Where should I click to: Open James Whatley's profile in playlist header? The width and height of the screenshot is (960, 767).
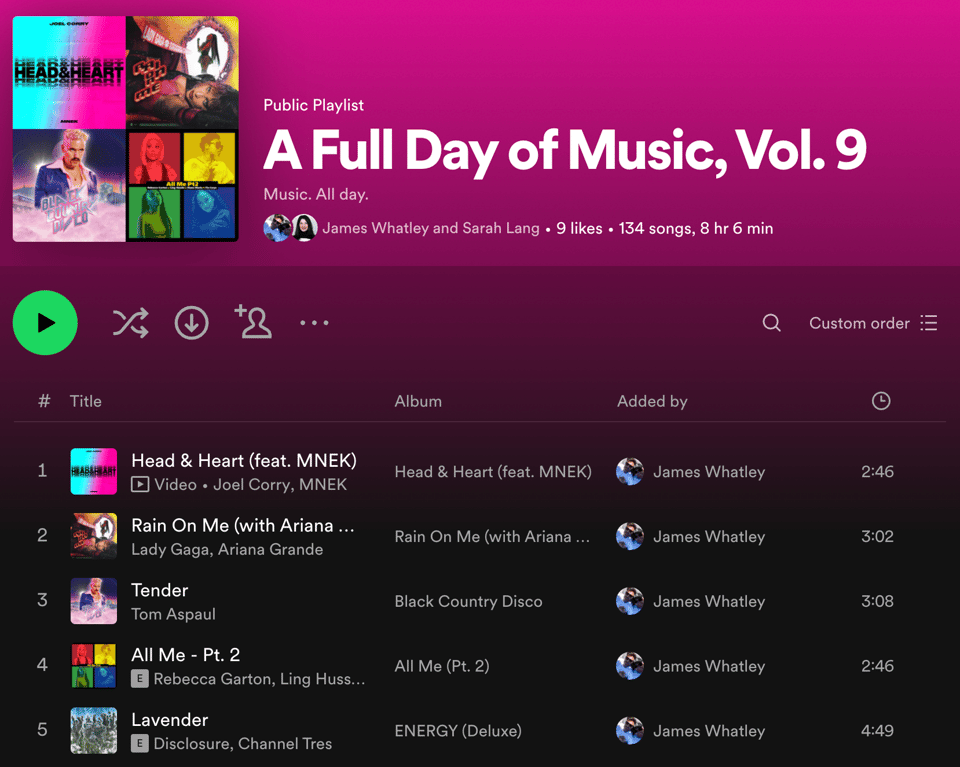375,228
